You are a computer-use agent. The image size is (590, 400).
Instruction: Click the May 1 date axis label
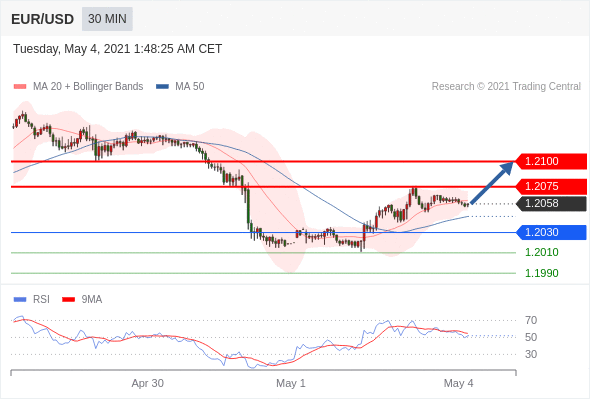290,383
